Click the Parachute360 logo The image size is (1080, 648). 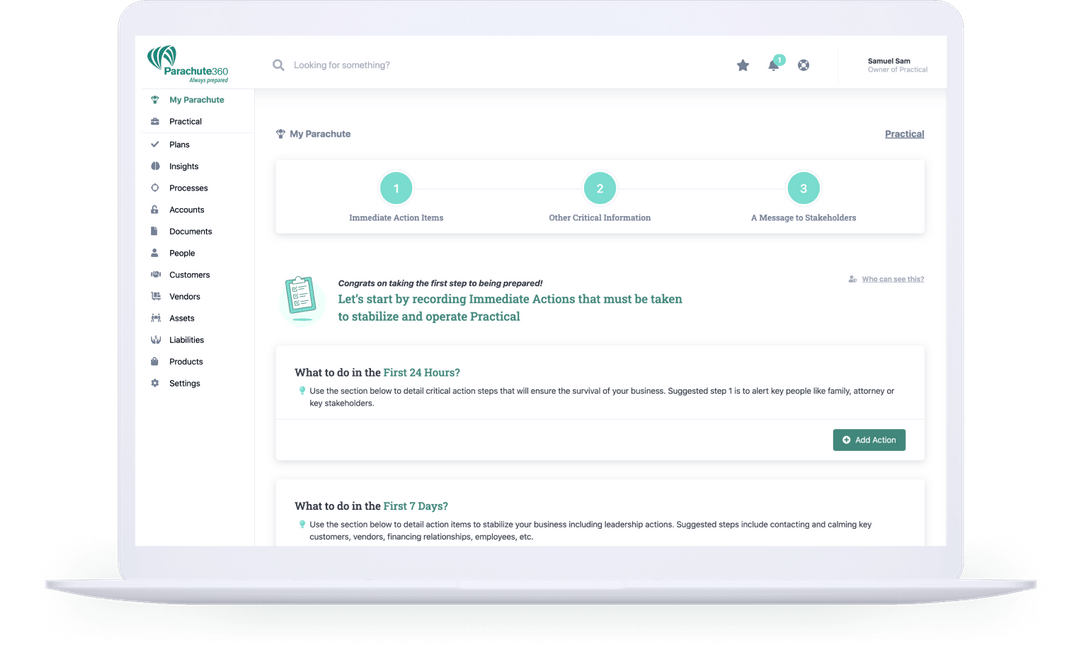click(187, 64)
